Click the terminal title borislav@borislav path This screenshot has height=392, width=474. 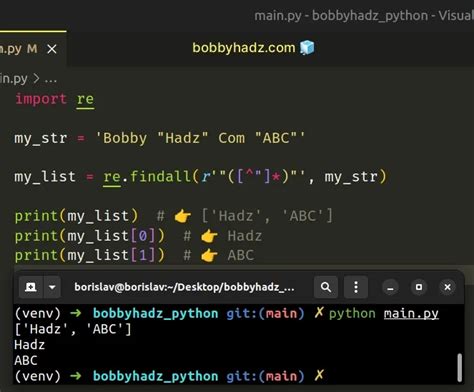point(184,287)
